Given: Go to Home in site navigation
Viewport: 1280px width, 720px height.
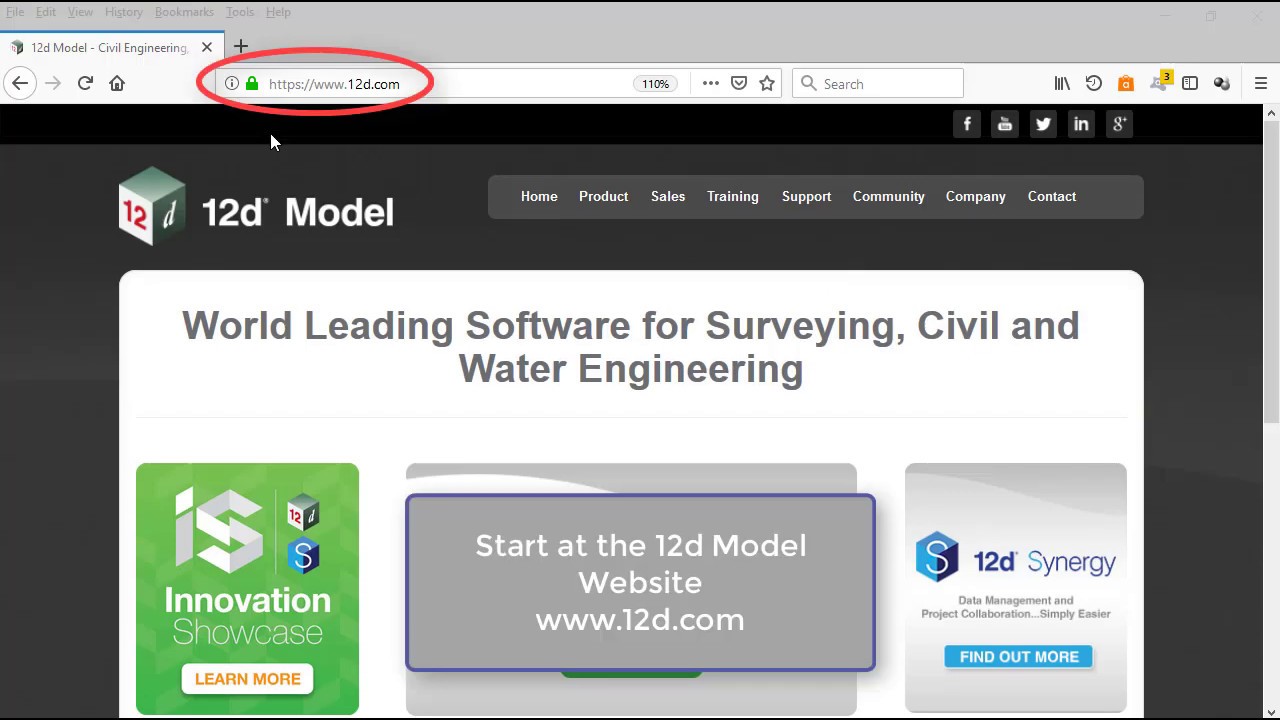Looking at the screenshot, I should [x=539, y=197].
